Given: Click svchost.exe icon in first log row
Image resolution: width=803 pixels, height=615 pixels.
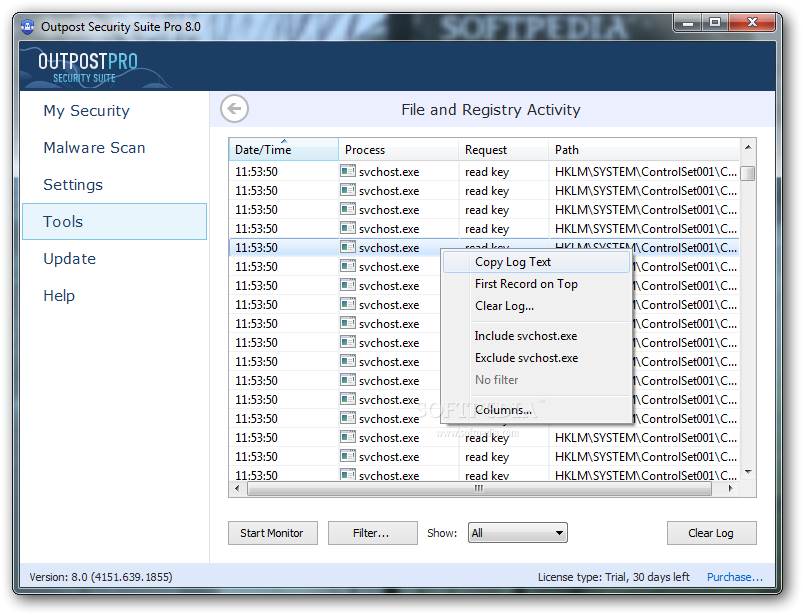Looking at the screenshot, I should [348, 171].
